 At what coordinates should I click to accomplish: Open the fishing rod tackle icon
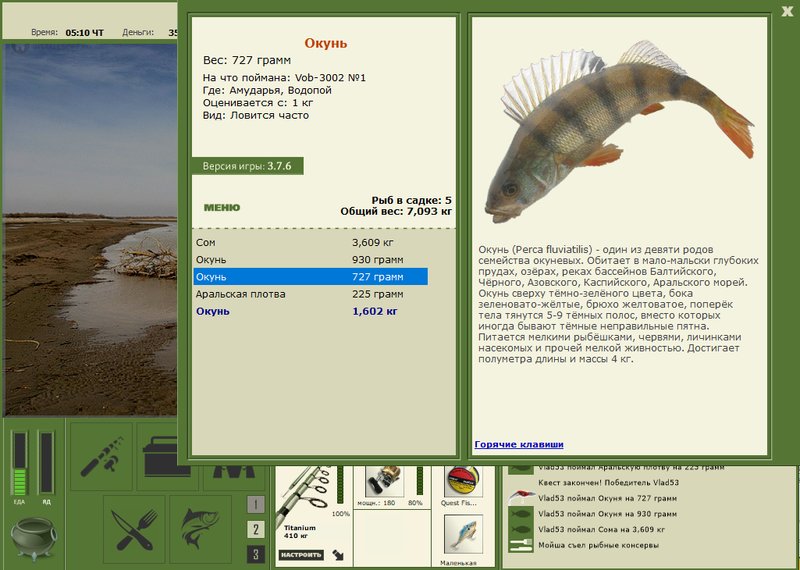pyautogui.click(x=101, y=456)
